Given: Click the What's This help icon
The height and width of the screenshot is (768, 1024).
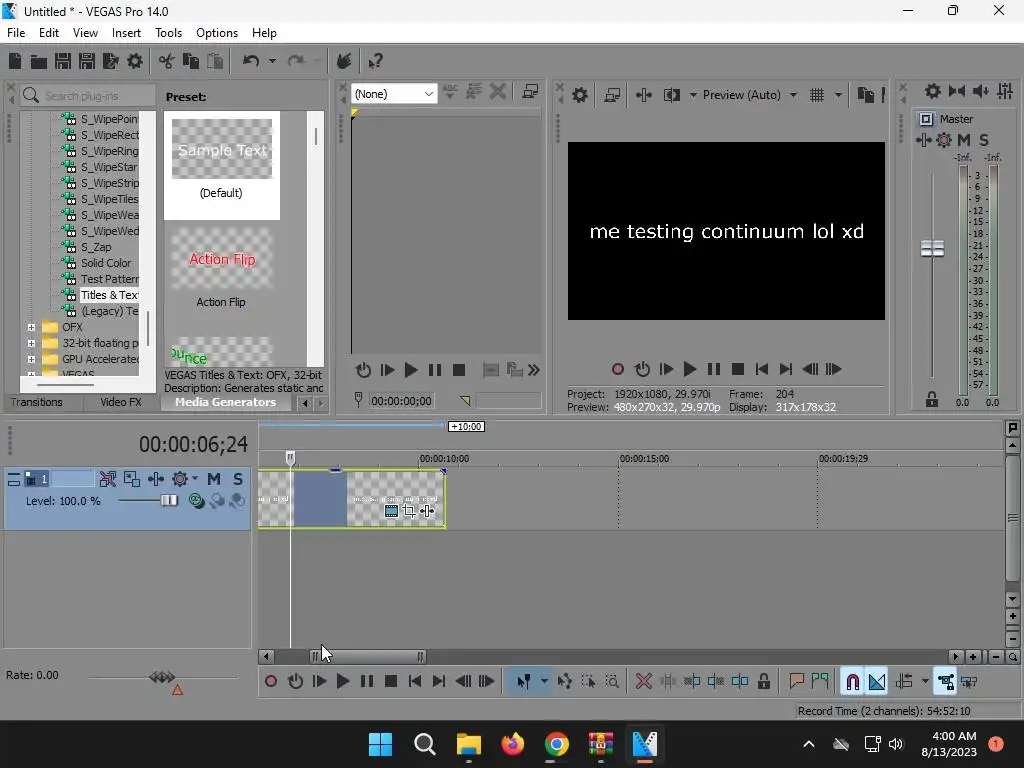Looking at the screenshot, I should coord(375,61).
